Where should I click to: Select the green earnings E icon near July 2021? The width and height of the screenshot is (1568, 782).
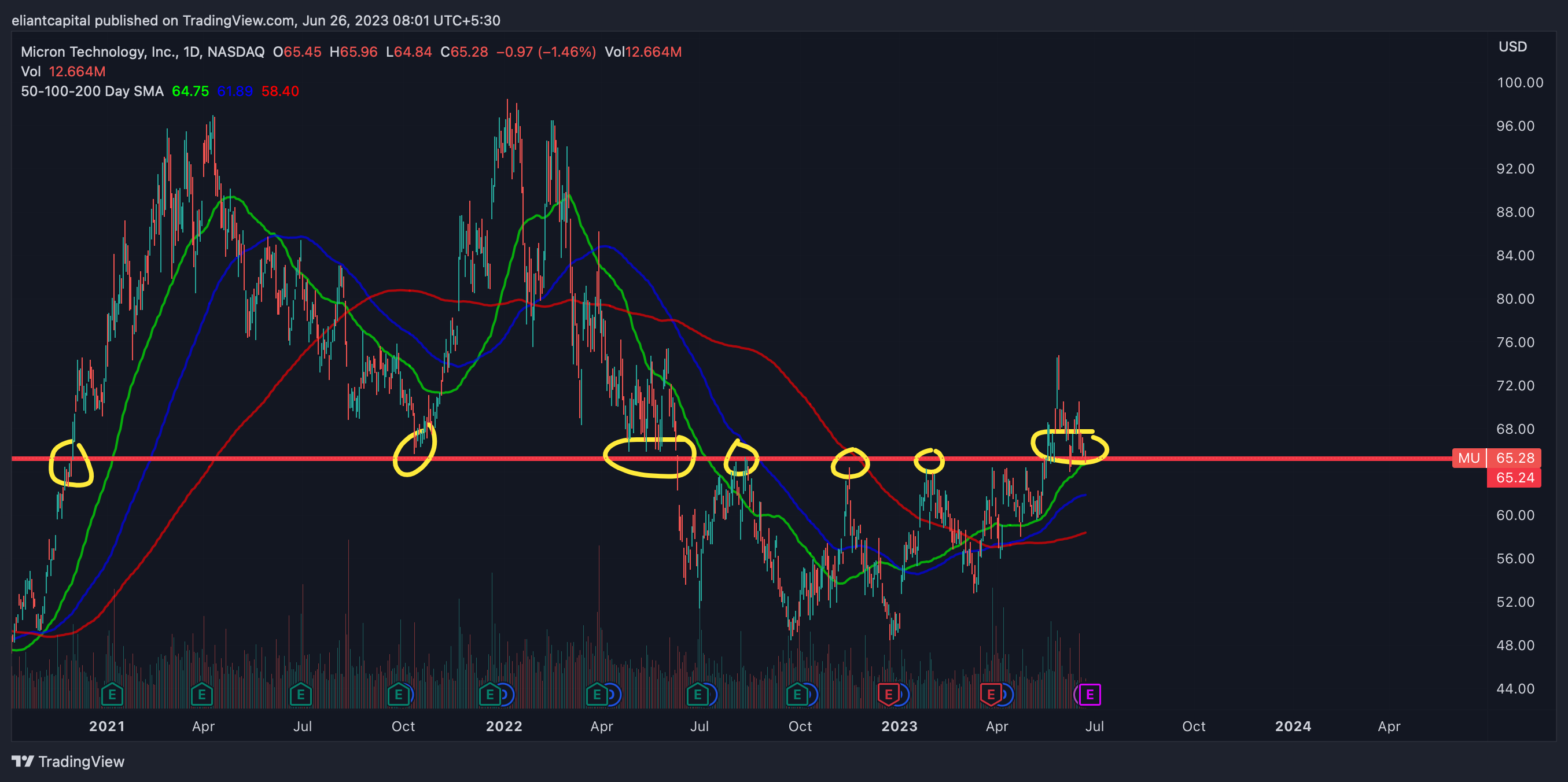pos(301,694)
